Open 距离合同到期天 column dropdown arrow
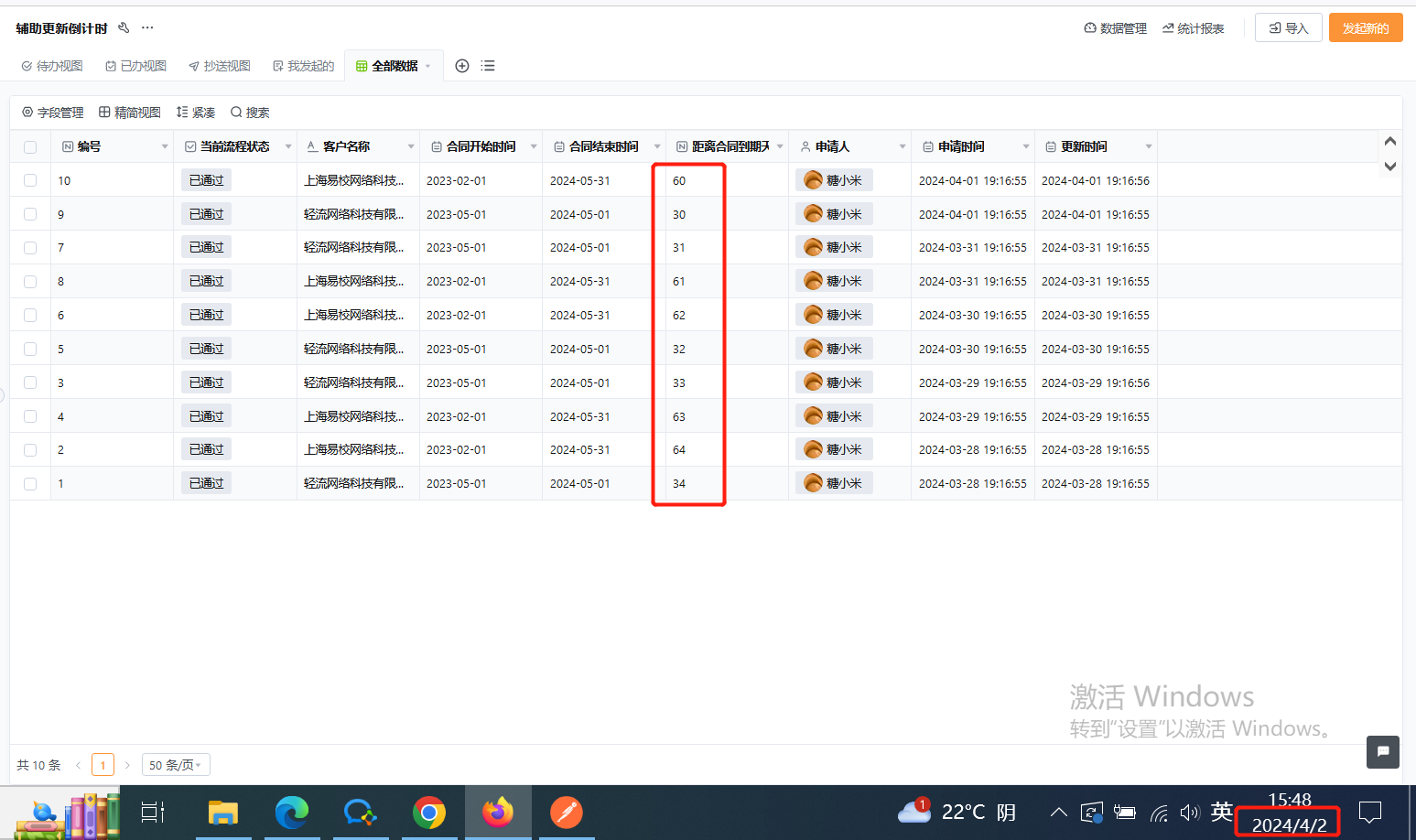This screenshot has width=1416, height=840. (x=780, y=146)
